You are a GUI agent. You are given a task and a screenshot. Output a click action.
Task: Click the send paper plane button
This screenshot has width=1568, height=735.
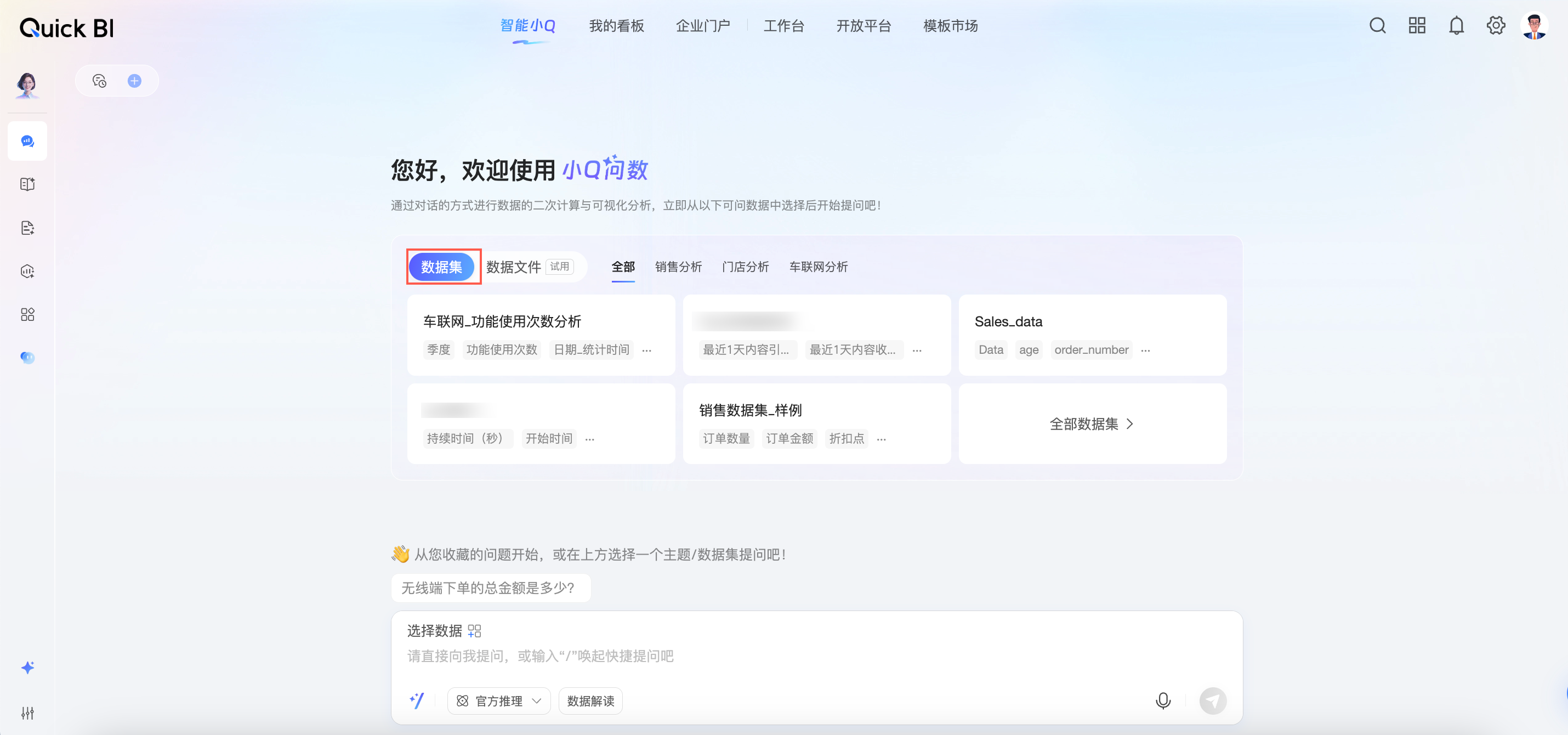[x=1213, y=701]
